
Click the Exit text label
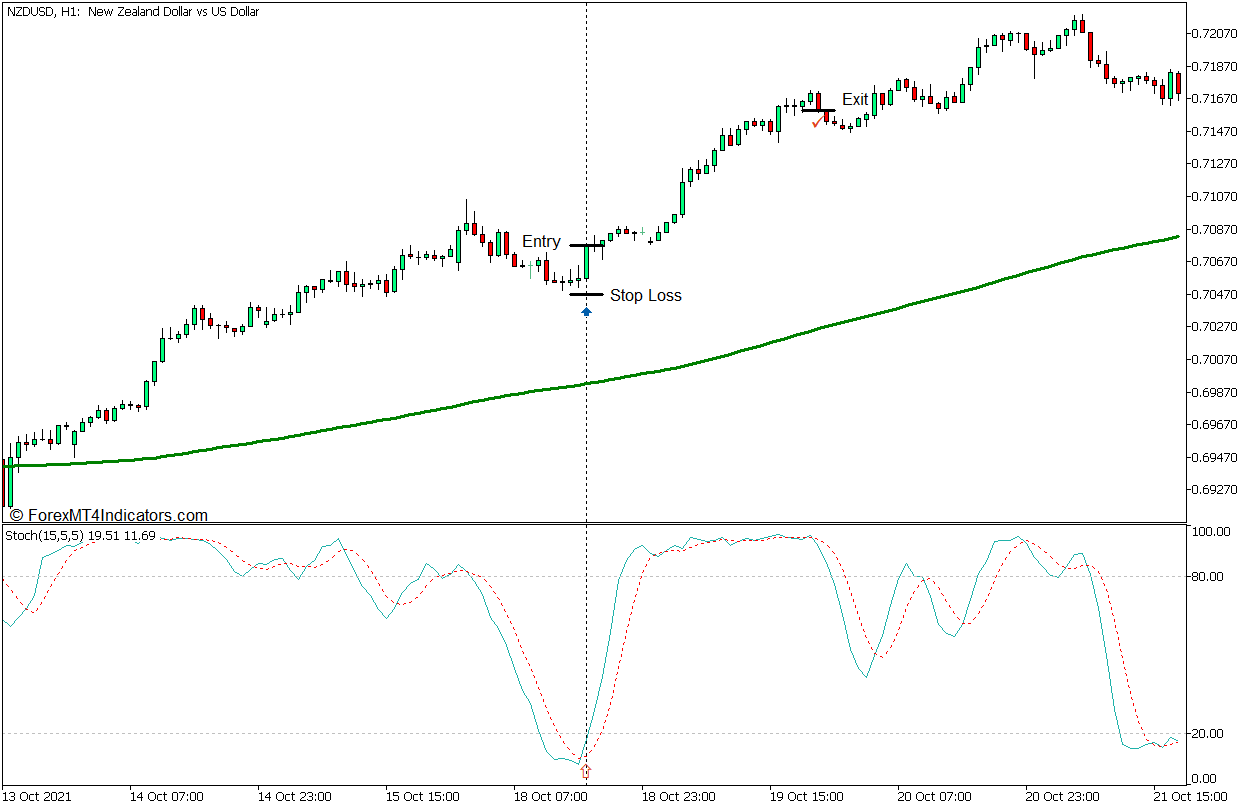tap(855, 100)
